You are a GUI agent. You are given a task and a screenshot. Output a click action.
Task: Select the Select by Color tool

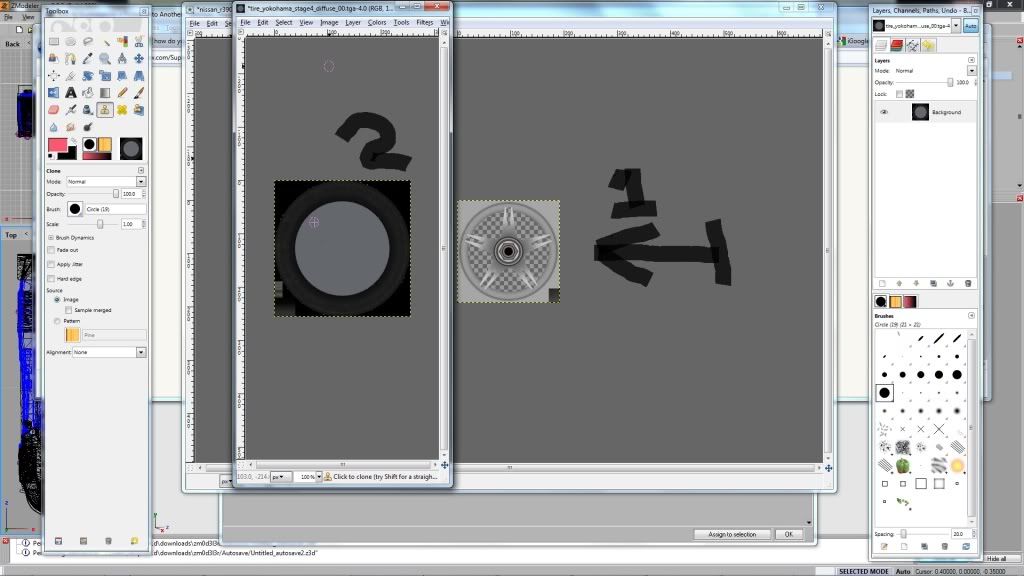pyautogui.click(x=122, y=42)
